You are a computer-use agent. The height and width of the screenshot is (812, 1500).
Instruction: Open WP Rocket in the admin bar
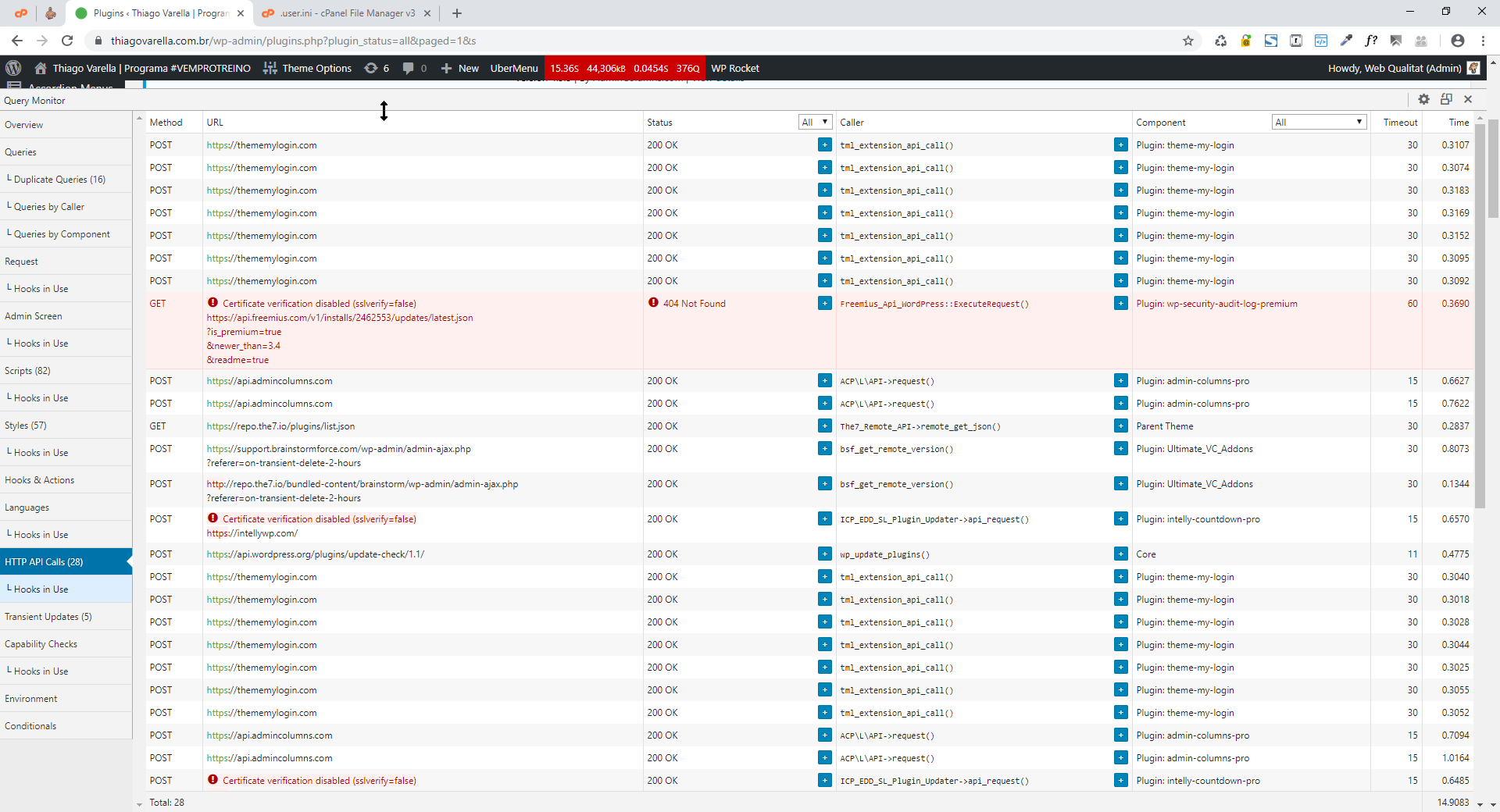coord(734,68)
